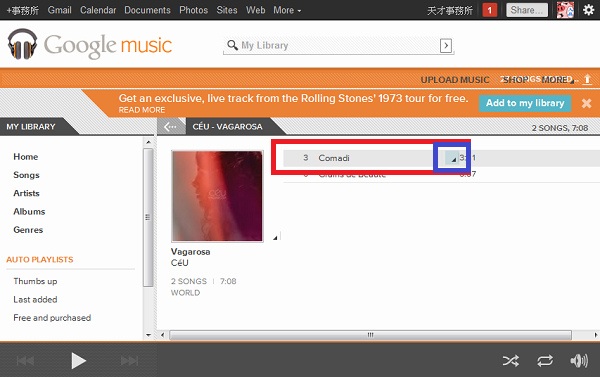Click the horizontal scrollbar thumb
Image resolution: width=600 pixels, height=377 pixels.
coord(370,335)
